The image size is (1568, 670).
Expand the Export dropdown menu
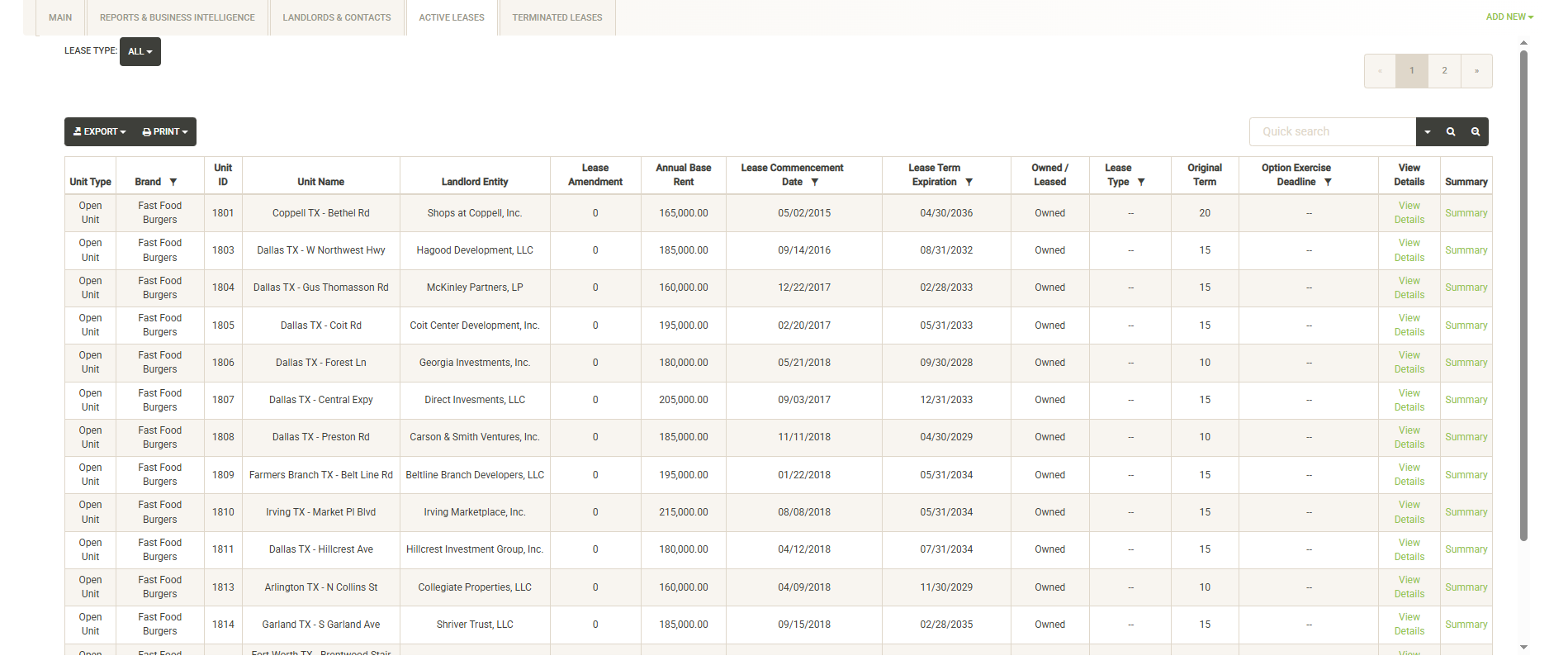(x=100, y=132)
